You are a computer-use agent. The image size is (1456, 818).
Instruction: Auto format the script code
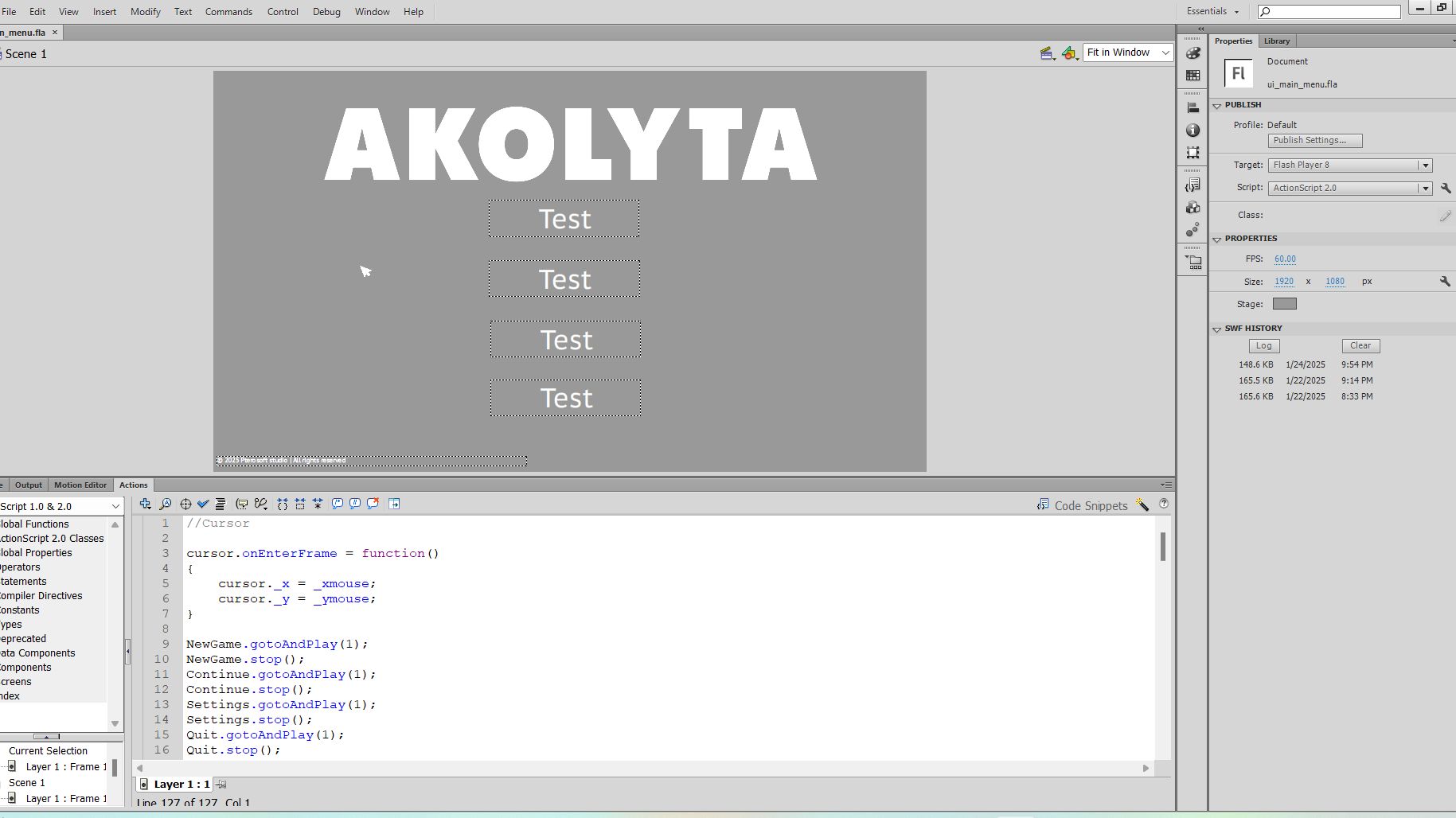point(221,504)
